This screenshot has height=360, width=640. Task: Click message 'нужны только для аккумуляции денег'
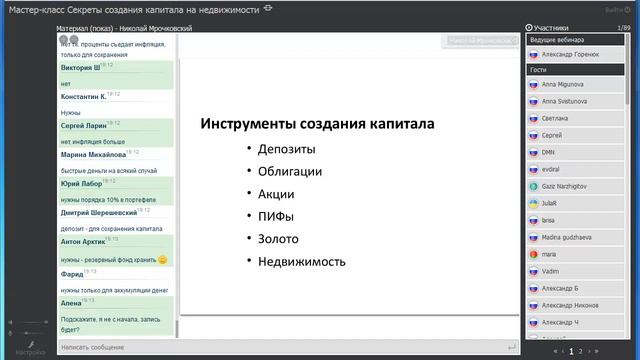point(114,290)
